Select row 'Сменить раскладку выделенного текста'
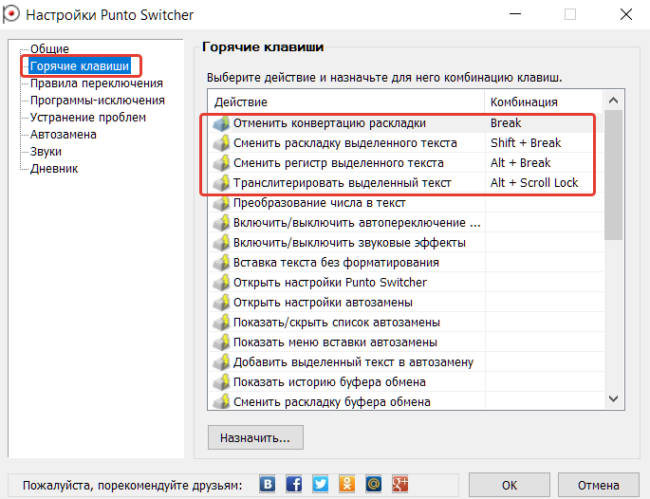This screenshot has height=499, width=650. (x=406, y=143)
